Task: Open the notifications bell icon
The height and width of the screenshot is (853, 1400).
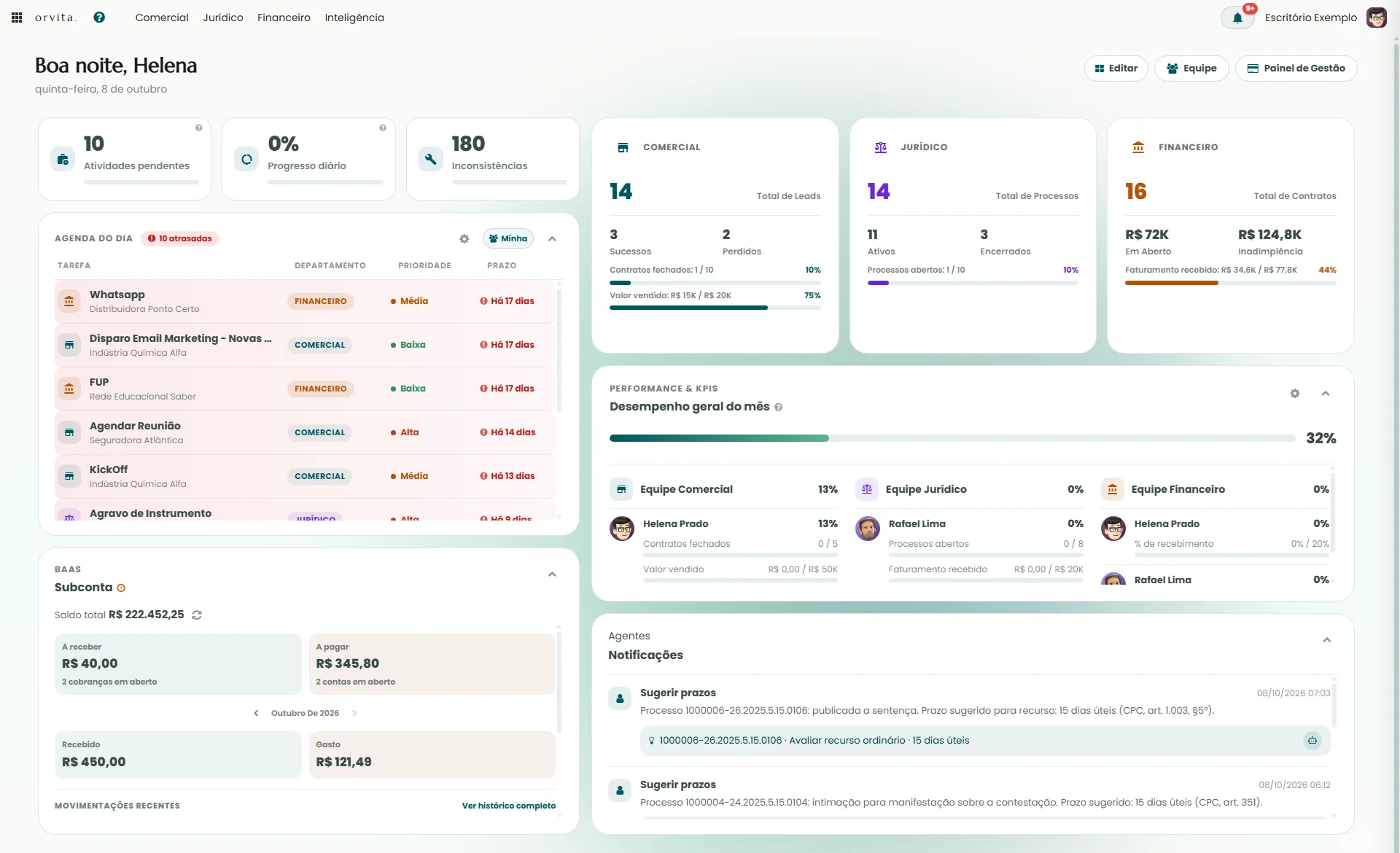Action: click(1237, 17)
